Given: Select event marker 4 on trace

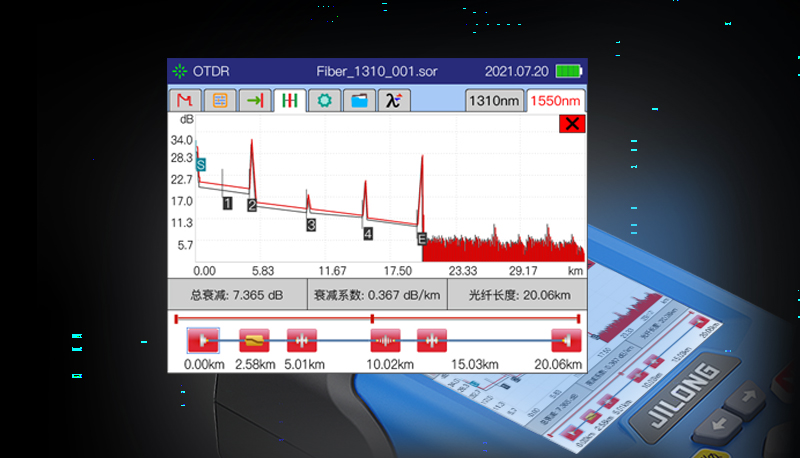Looking at the screenshot, I should (368, 234).
